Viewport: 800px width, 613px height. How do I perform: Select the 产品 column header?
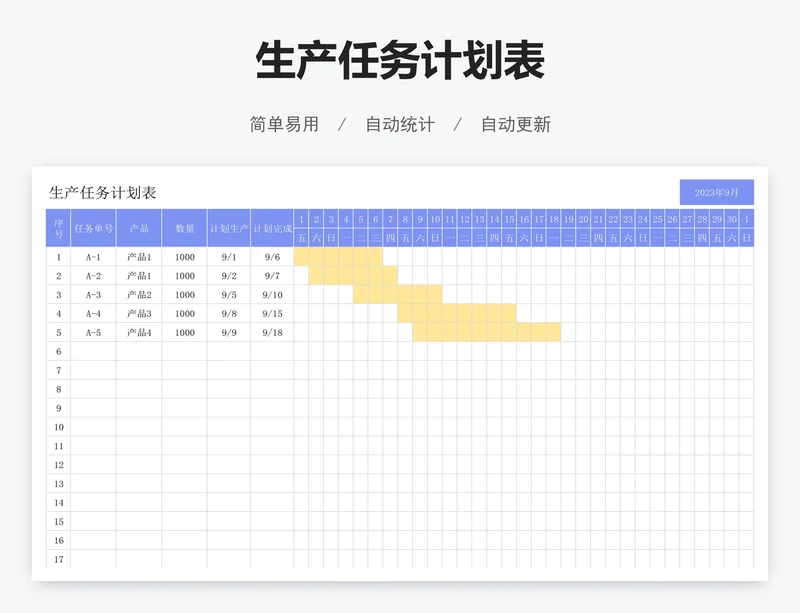[x=139, y=228]
